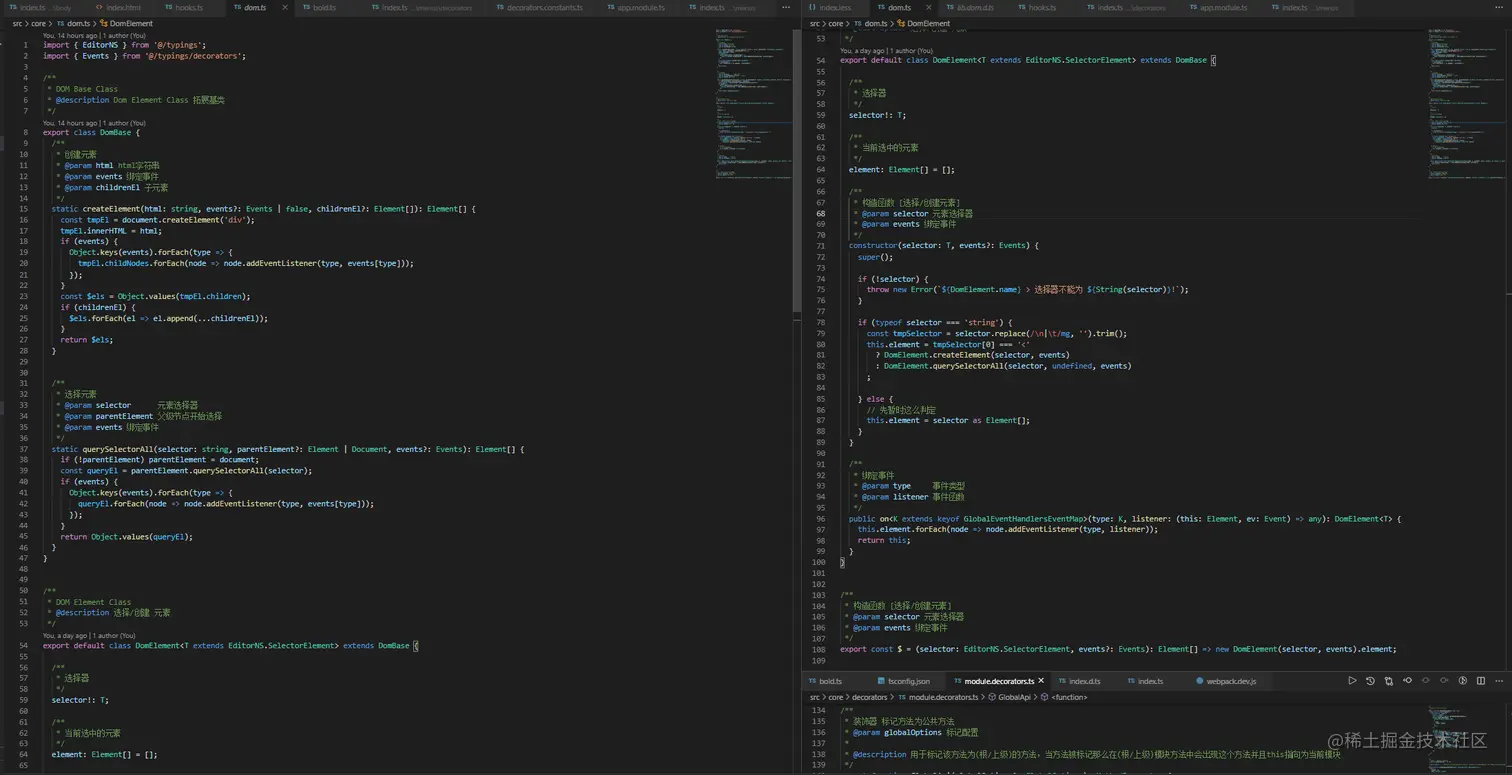Open more actions menu of bottom-right editor group
Screen dimensions: 1512x775
click(1500, 681)
